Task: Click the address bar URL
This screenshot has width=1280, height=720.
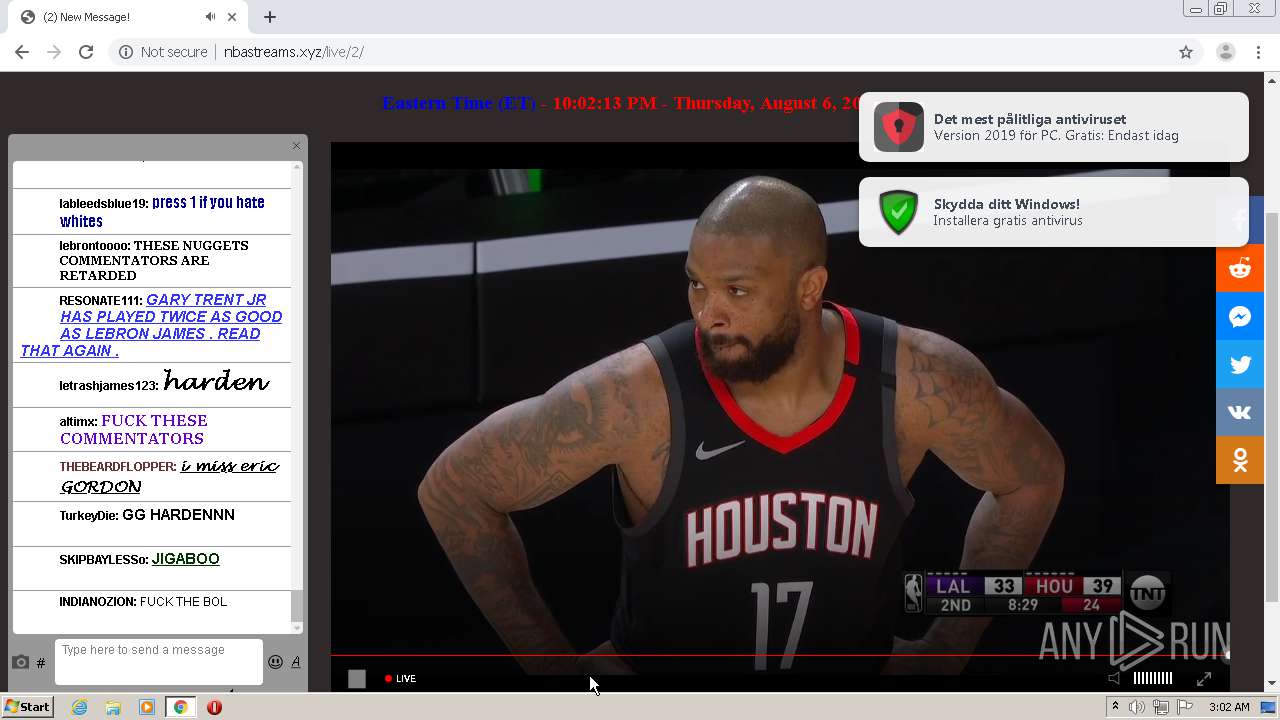Action: click(294, 52)
